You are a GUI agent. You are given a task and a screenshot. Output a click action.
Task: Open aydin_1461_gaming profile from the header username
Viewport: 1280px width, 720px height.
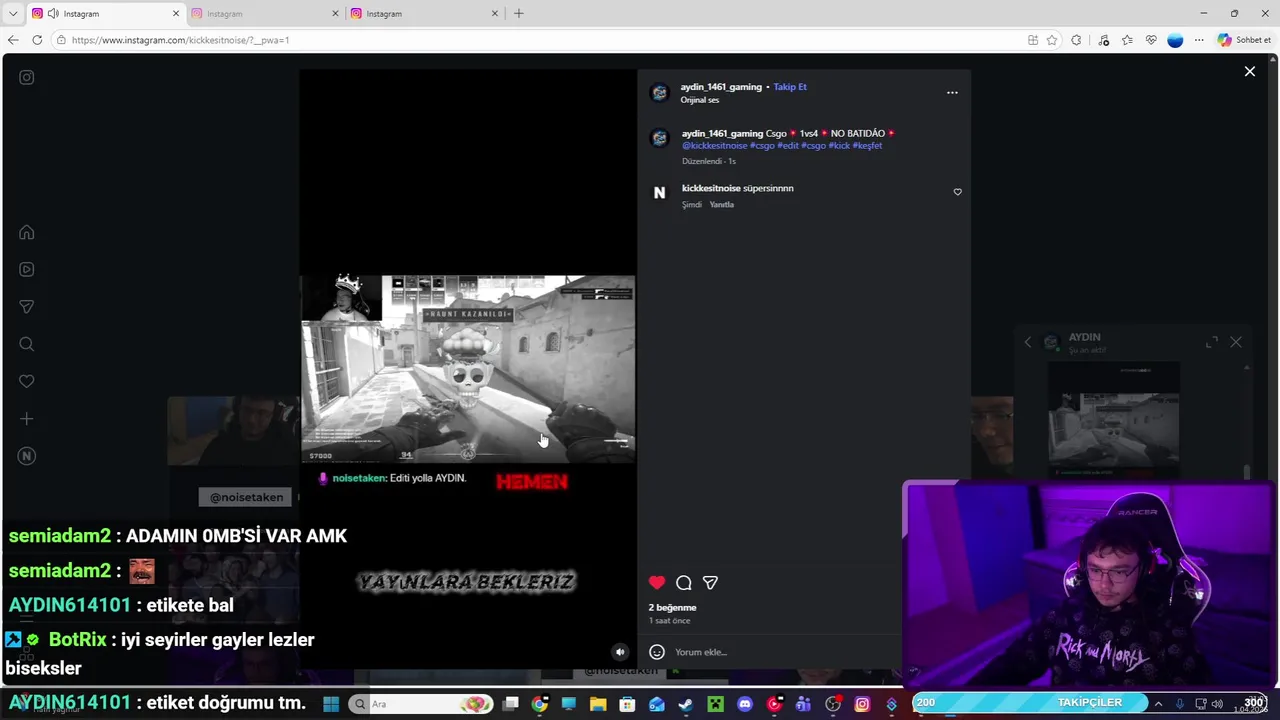721,87
